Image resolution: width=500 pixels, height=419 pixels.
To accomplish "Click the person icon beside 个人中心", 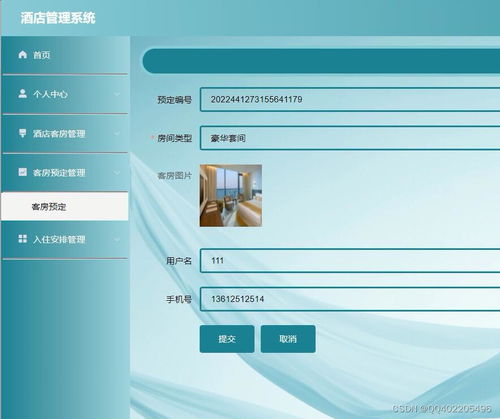I will pyautogui.click(x=23, y=94).
